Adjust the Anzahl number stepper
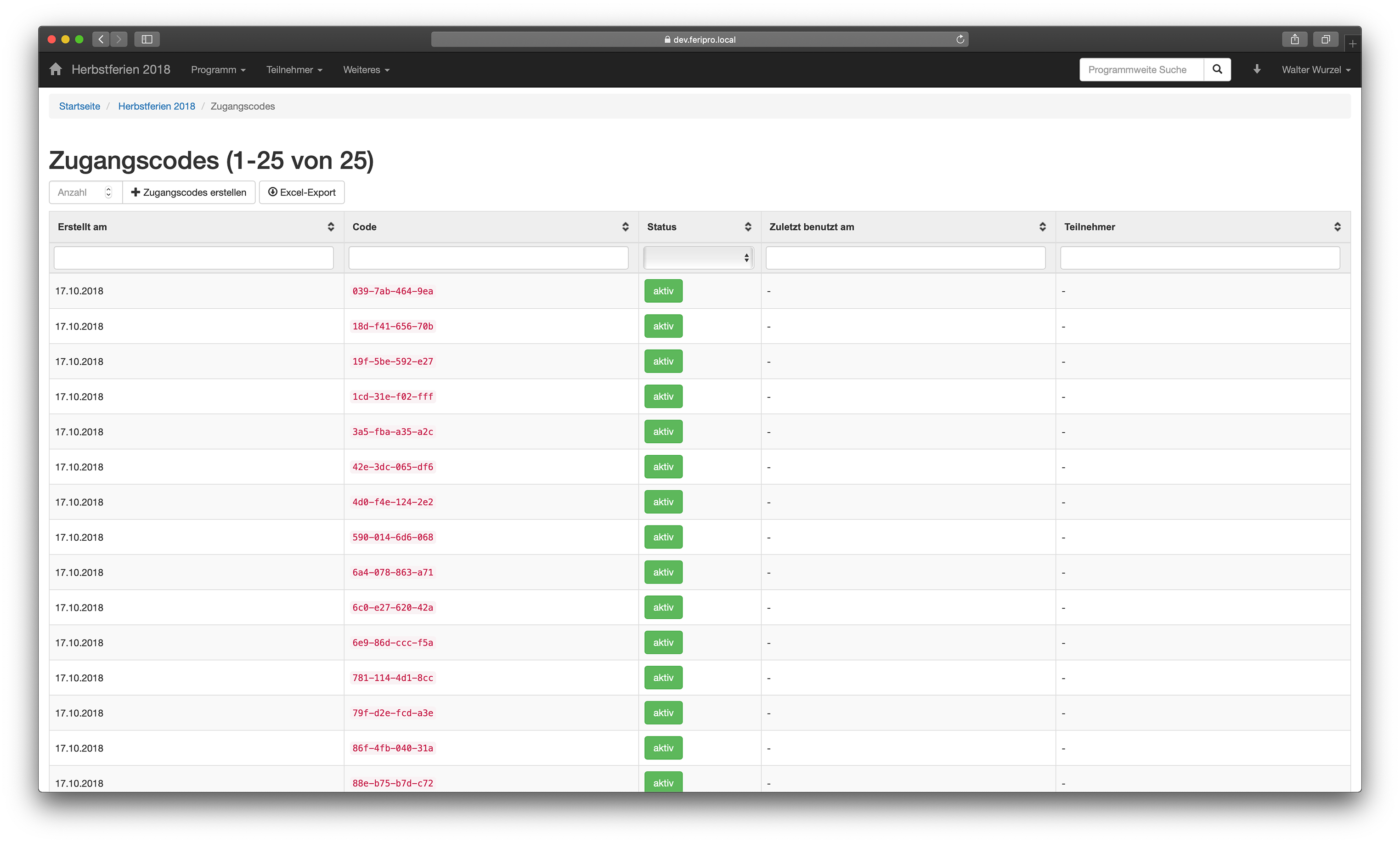Image resolution: width=1400 pixels, height=843 pixels. pyautogui.click(x=108, y=192)
